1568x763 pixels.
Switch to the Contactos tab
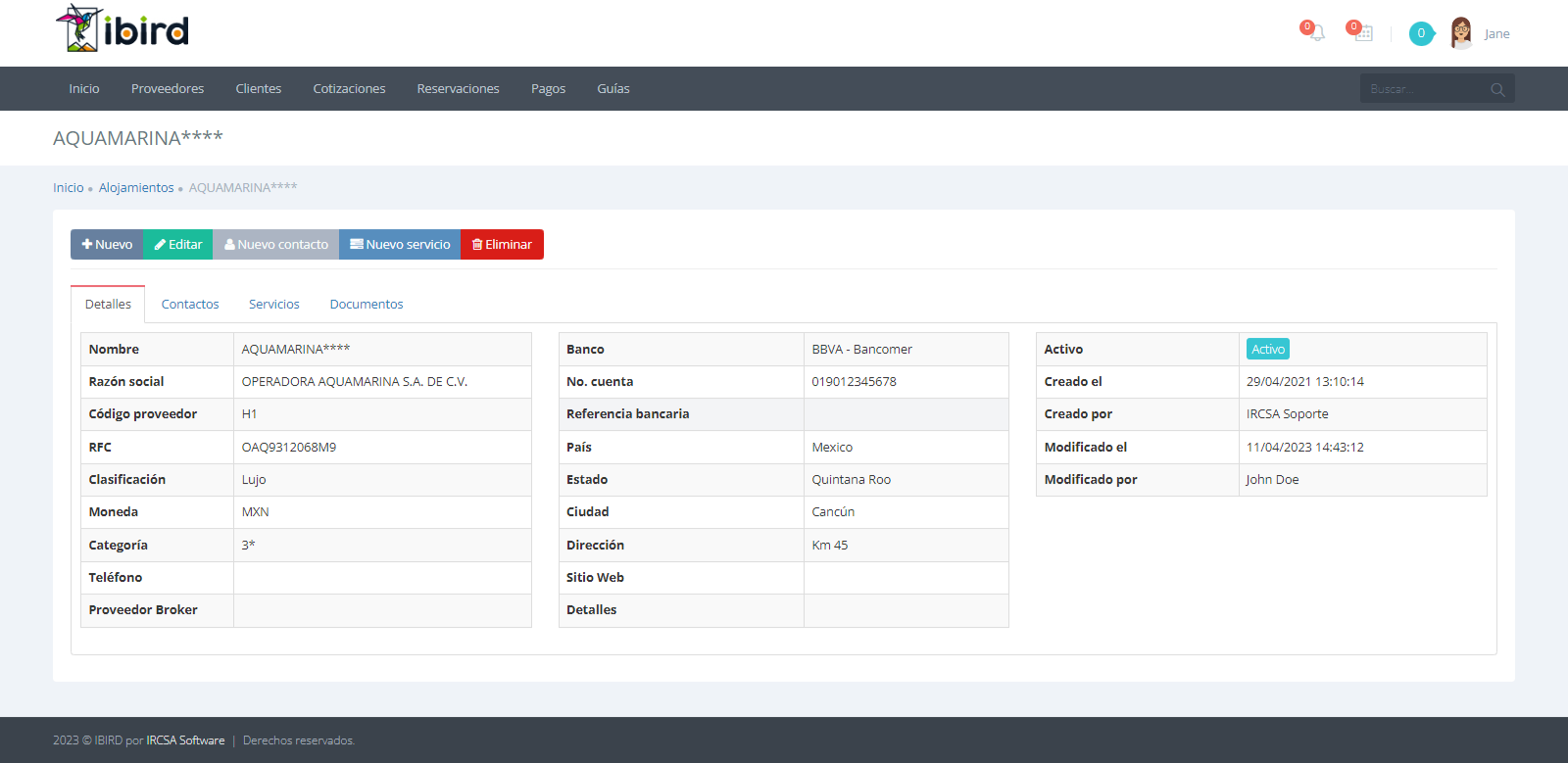click(x=190, y=304)
